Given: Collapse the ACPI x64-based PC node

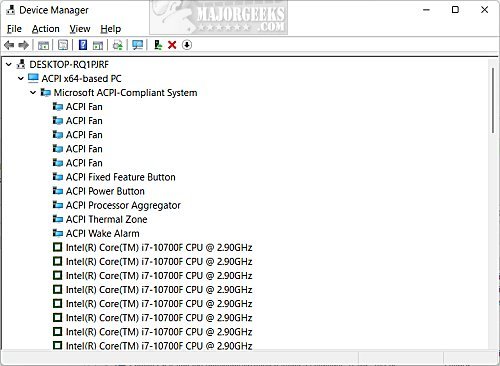Looking at the screenshot, I should tap(21, 79).
